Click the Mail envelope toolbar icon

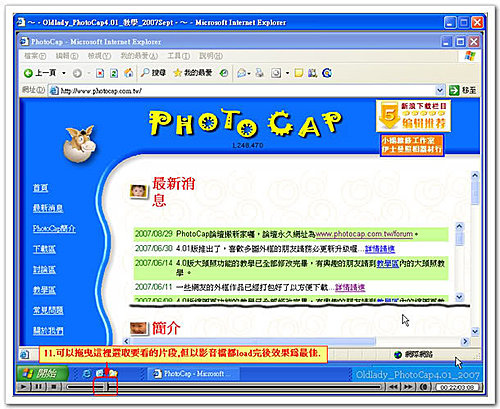[x=242, y=73]
